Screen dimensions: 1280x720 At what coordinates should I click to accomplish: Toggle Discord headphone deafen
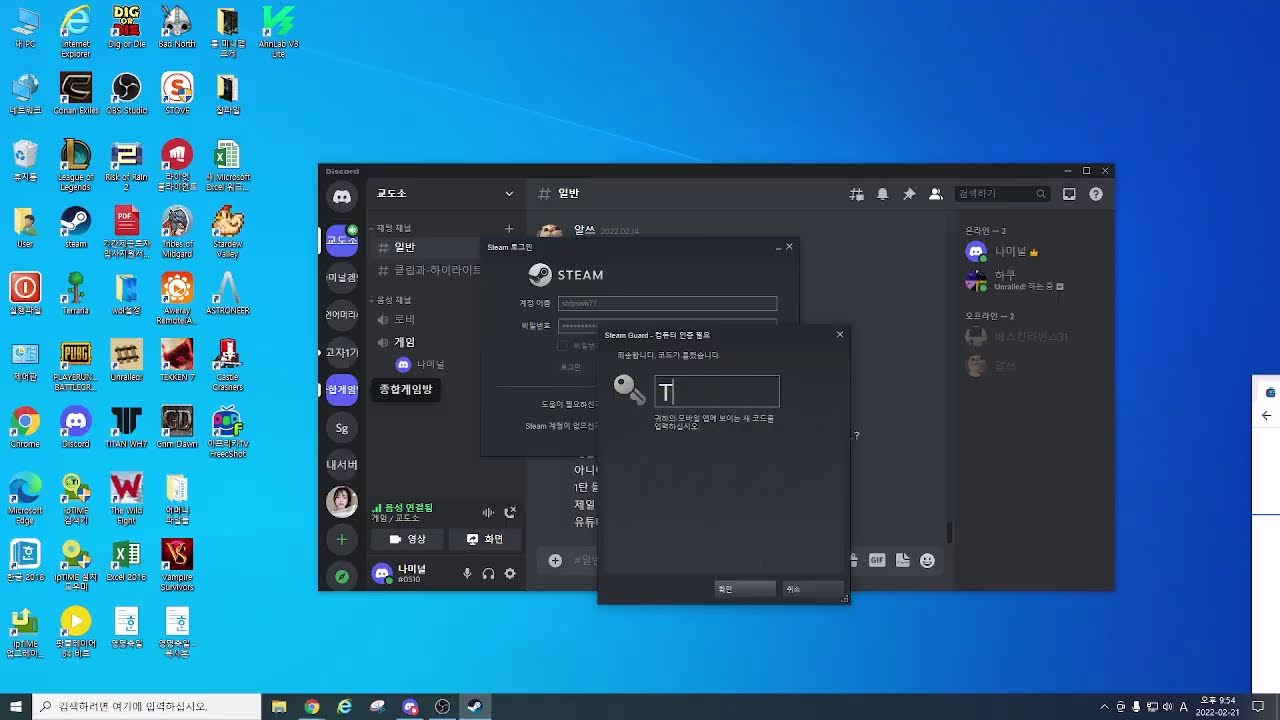tap(488, 573)
